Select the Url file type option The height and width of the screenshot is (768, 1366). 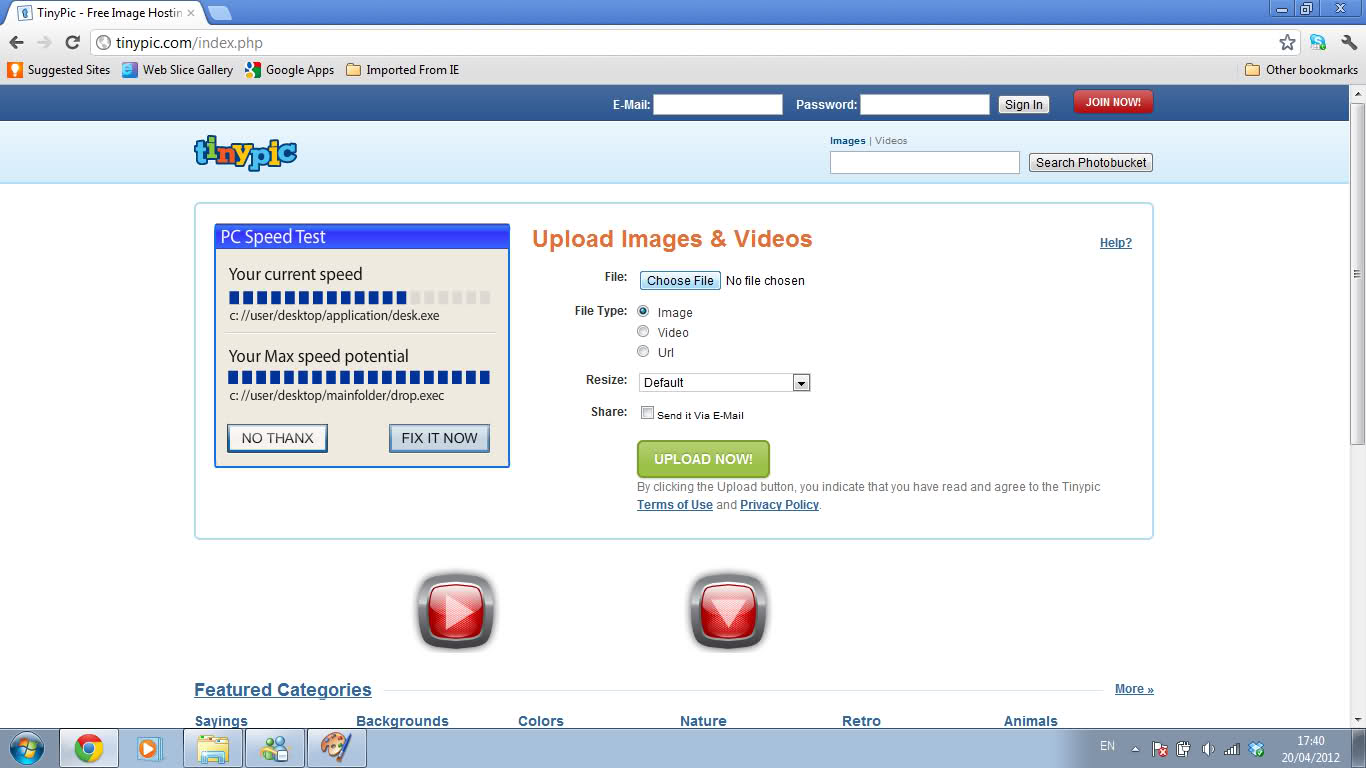643,352
